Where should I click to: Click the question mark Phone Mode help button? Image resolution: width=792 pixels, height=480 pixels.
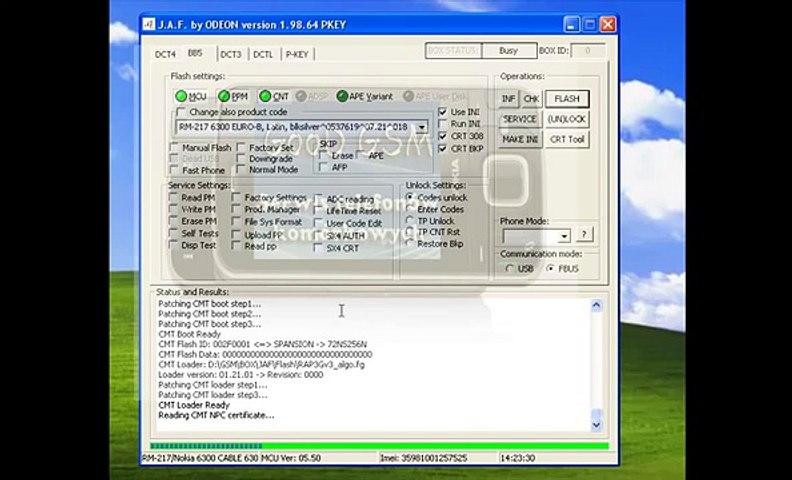coord(584,234)
